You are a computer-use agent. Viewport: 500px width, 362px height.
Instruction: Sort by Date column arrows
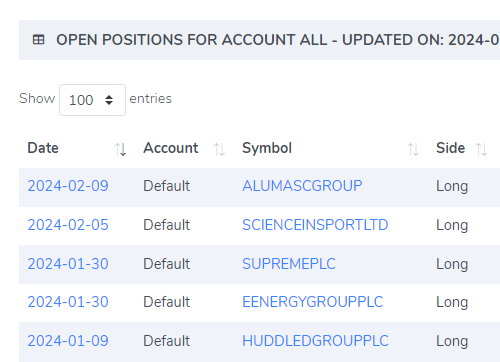pyautogui.click(x=120, y=149)
